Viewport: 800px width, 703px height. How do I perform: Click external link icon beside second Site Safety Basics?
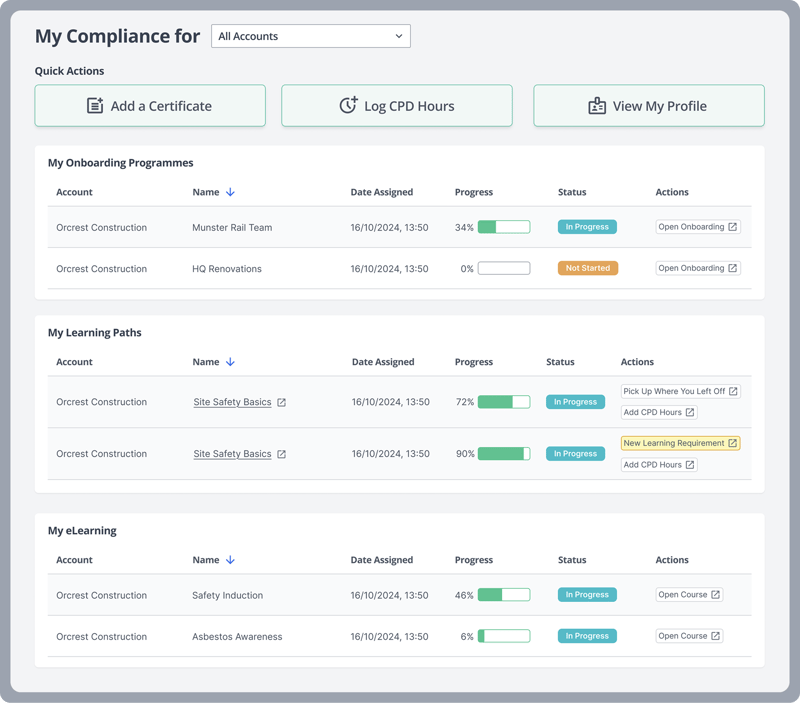tap(282, 454)
